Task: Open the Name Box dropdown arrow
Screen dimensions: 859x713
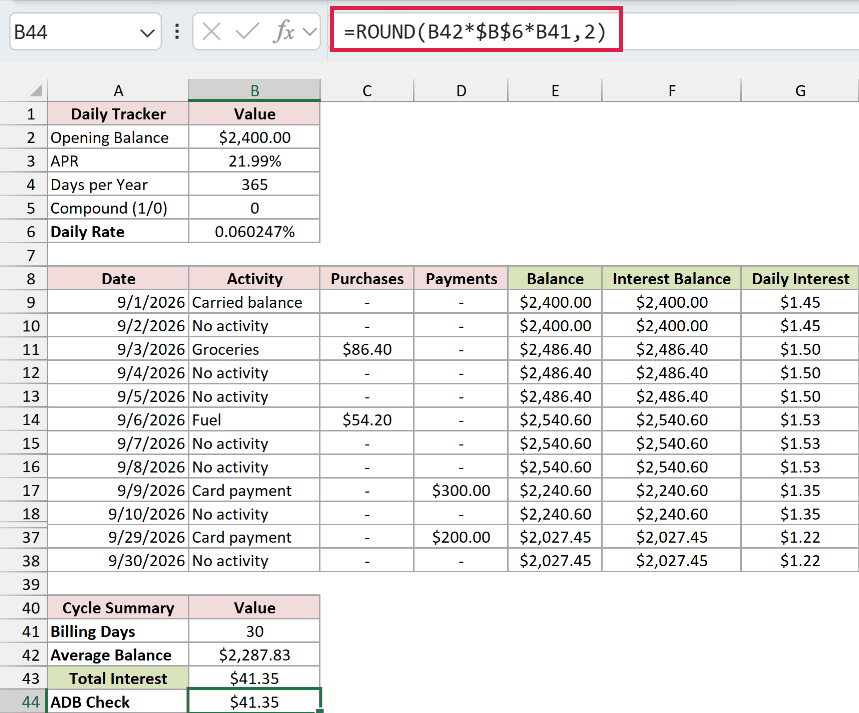Action: click(147, 33)
